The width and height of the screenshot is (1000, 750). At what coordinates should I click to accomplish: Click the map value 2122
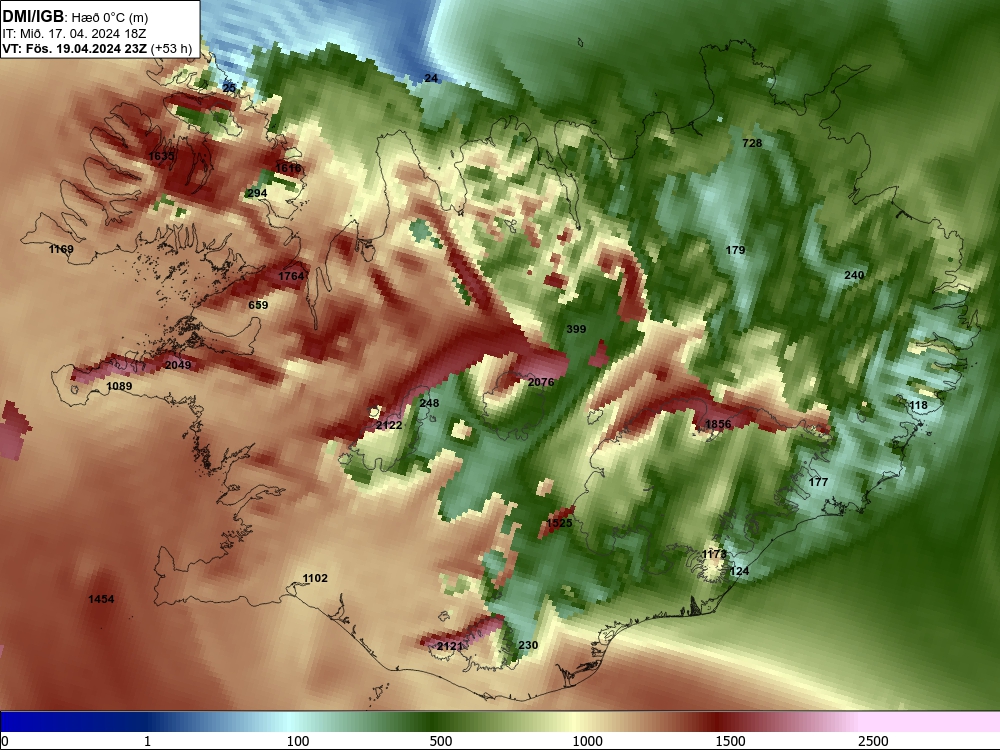[x=389, y=425]
